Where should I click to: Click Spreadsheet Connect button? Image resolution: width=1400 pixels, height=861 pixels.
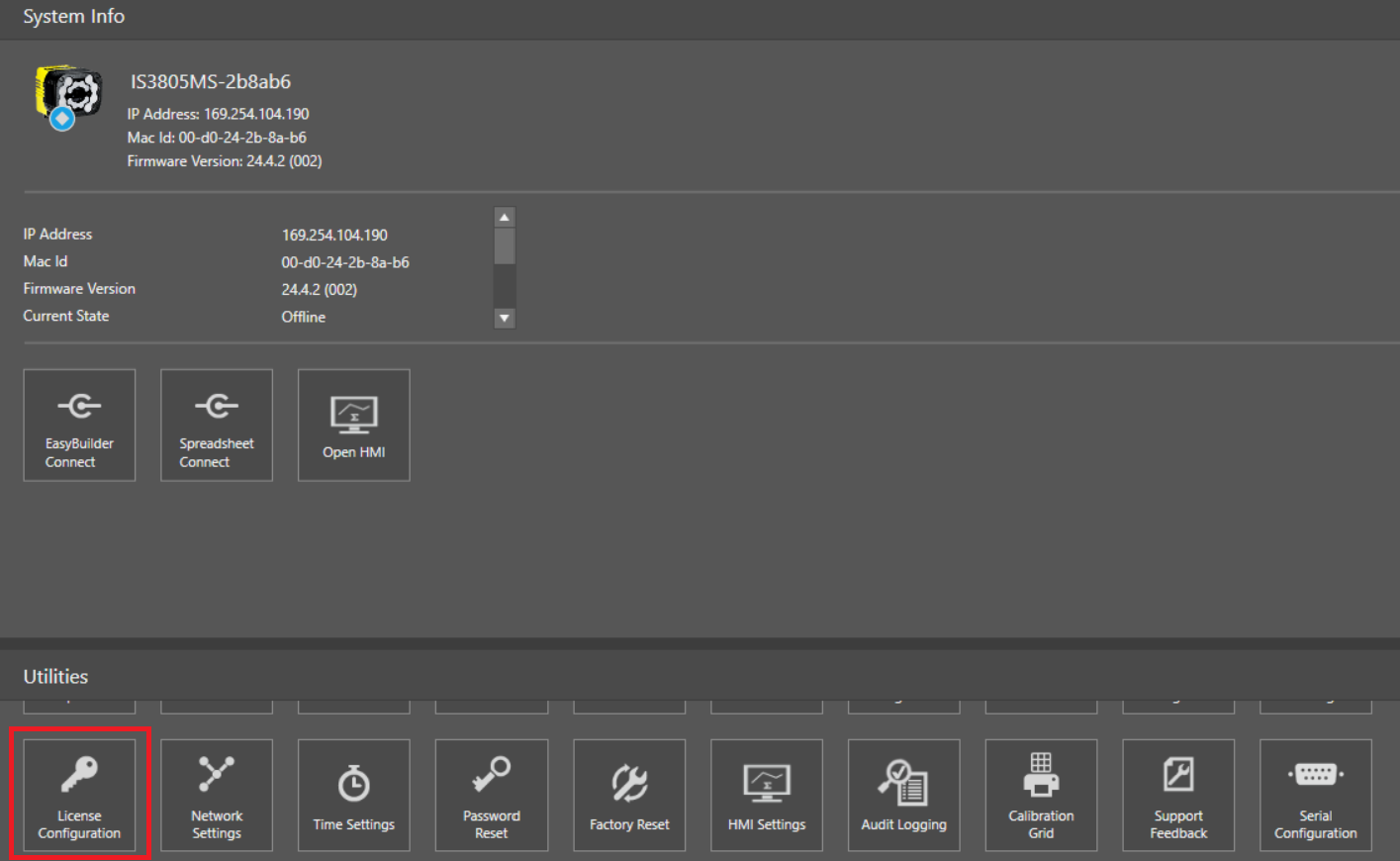217,426
